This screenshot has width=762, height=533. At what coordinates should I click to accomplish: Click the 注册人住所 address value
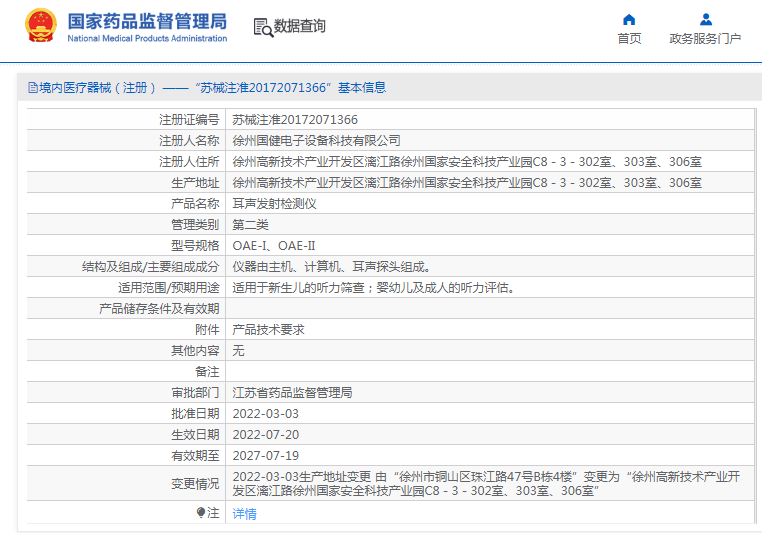pos(467,161)
